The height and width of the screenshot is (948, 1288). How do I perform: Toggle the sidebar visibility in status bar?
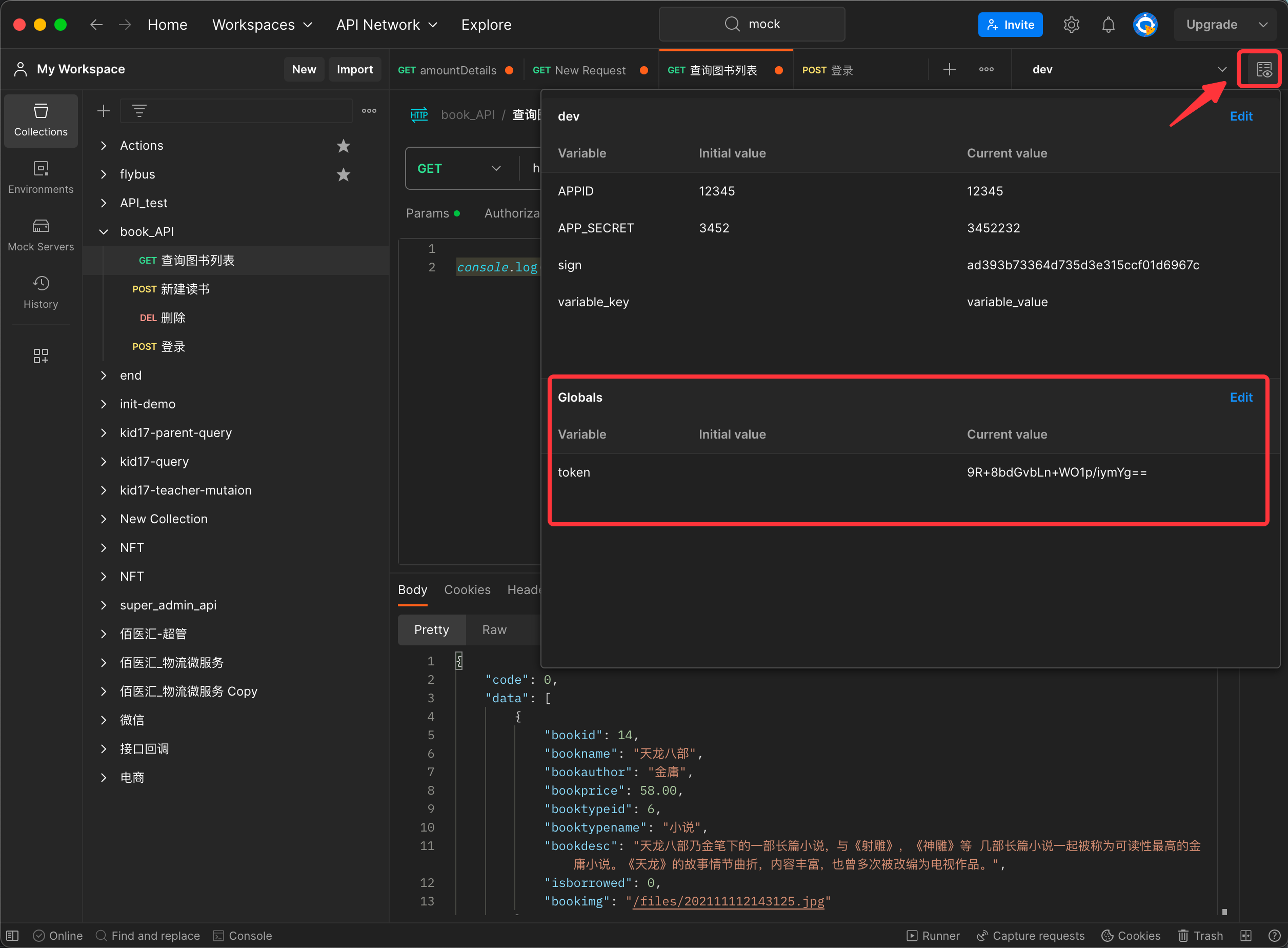click(13, 935)
